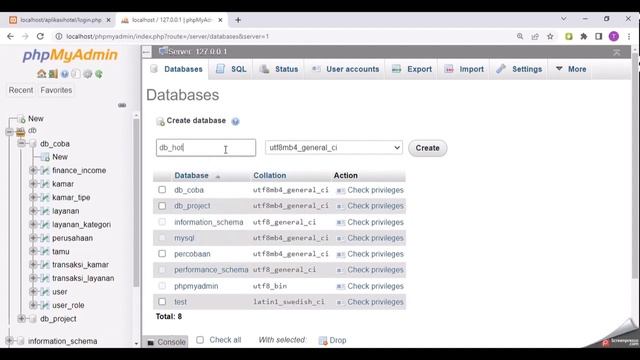Click the browser reload button
Screen dimensions: 640x360
(40, 36)
